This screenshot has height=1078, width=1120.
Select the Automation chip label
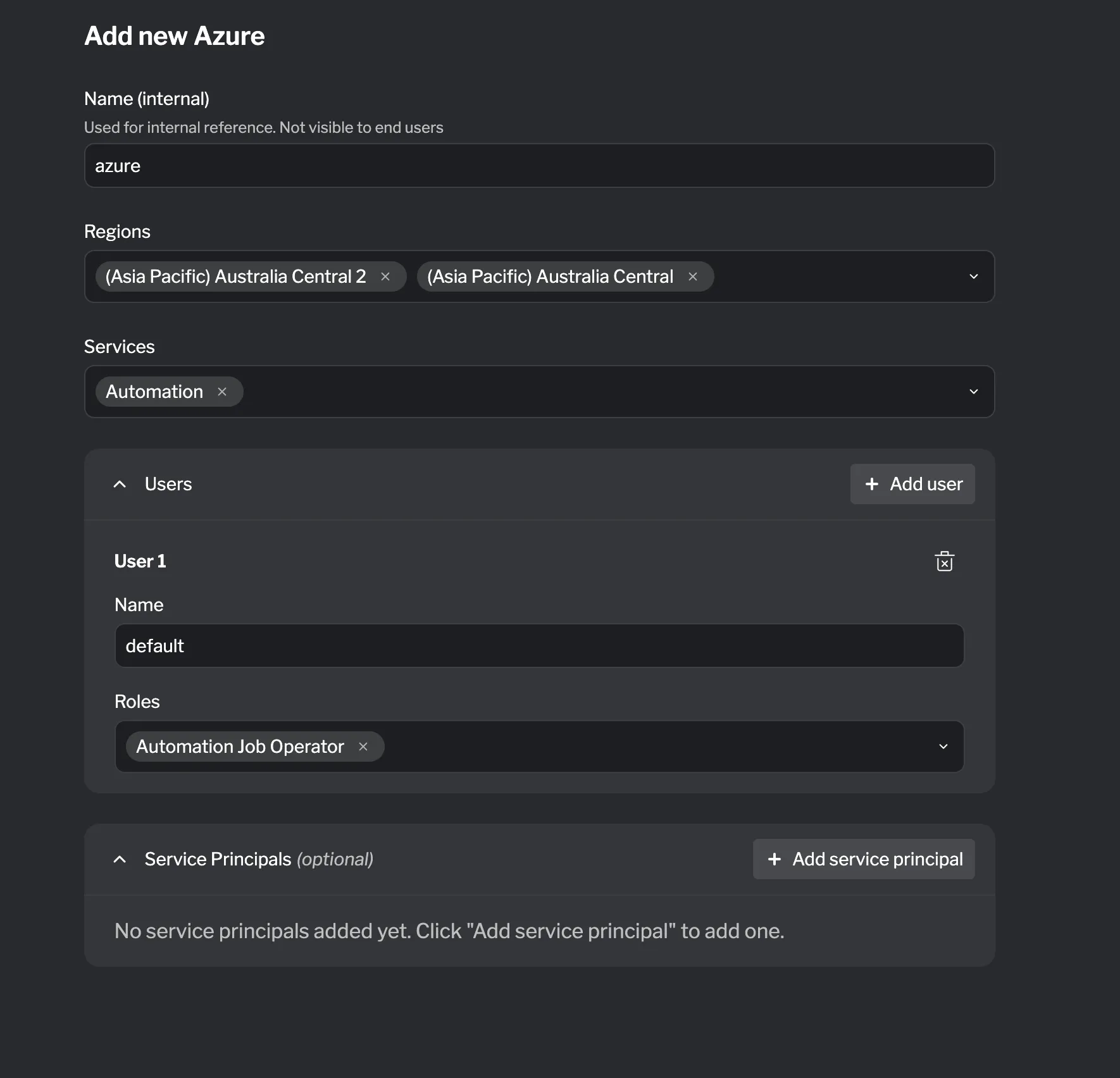point(154,391)
